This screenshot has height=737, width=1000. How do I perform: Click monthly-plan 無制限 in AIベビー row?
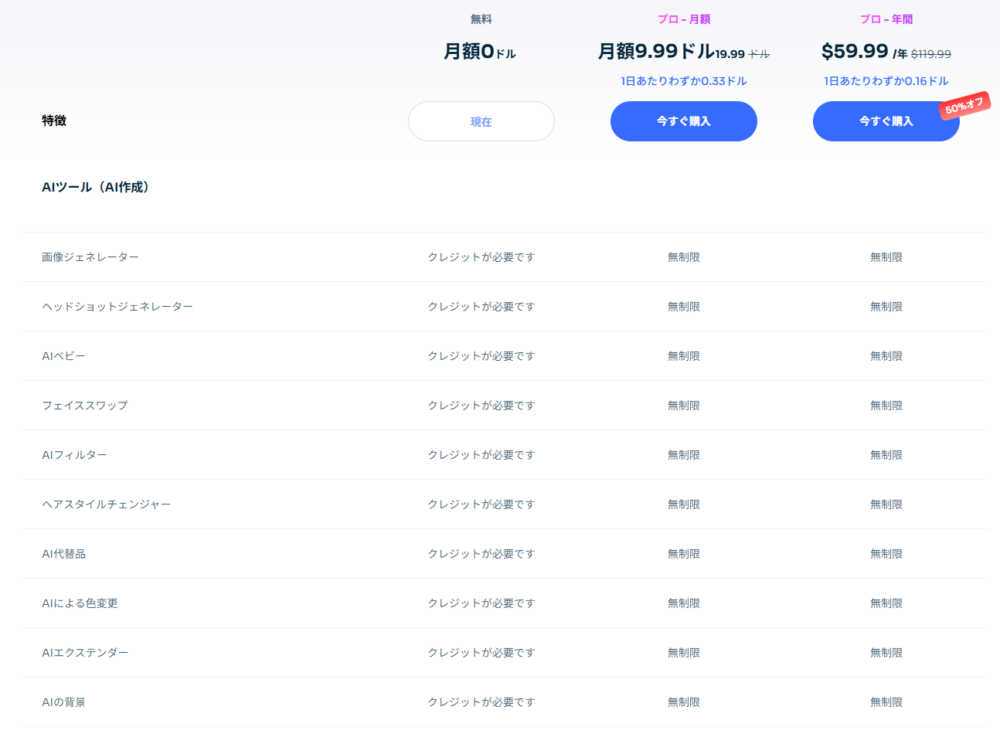pos(684,356)
